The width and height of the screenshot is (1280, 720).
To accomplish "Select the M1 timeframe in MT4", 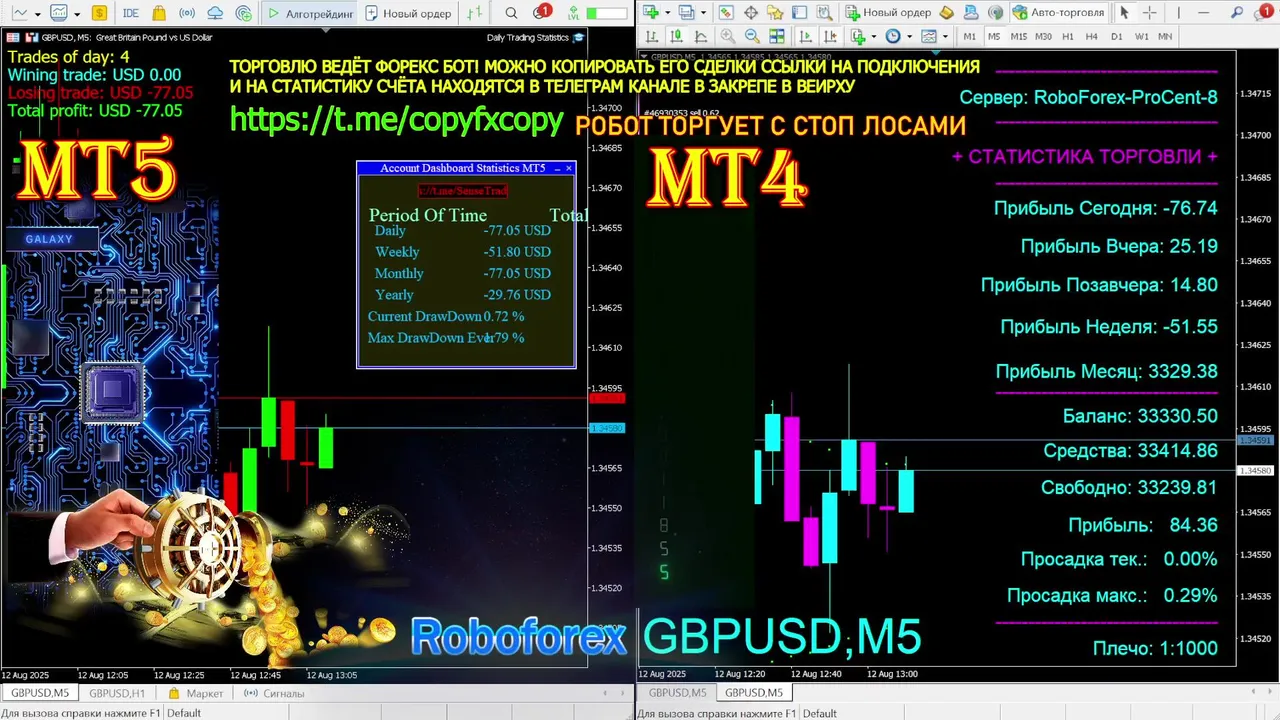I will click(970, 36).
